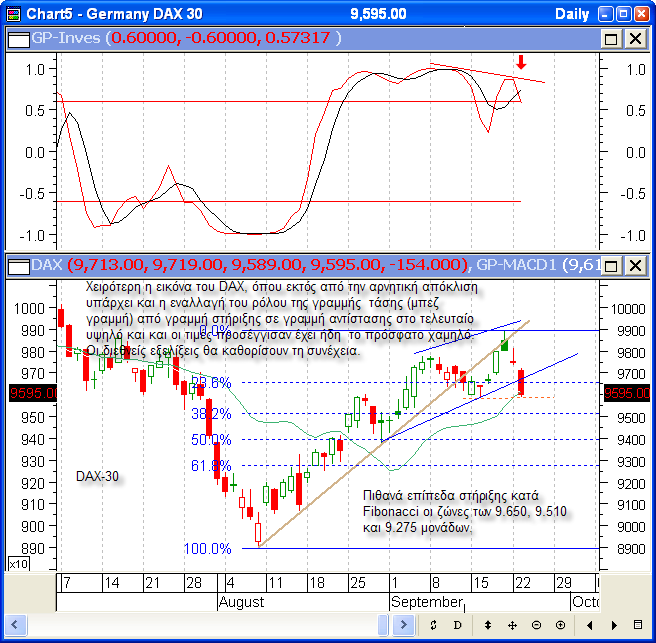
Task: Maximize the GP-Inves indicator panel
Action: [610, 38]
